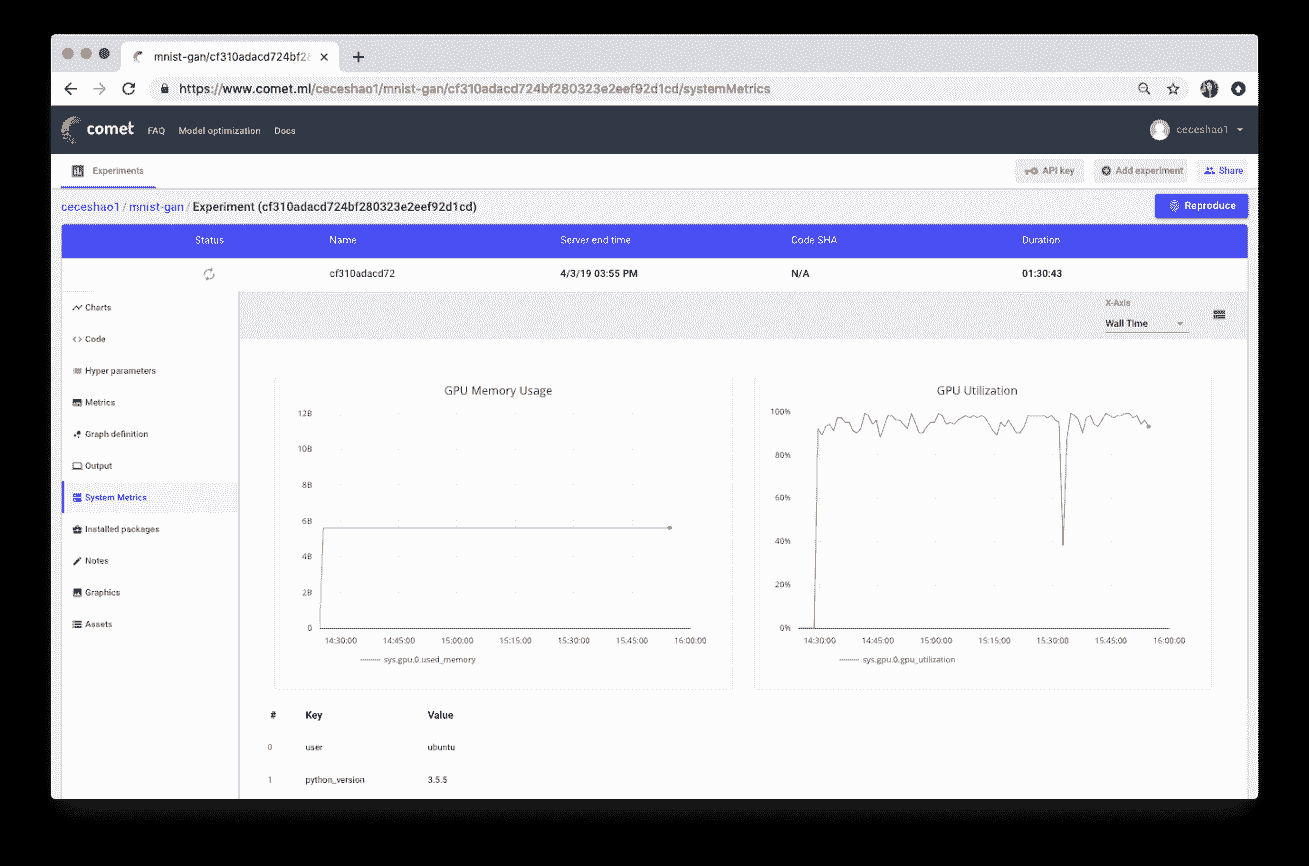This screenshot has height=866, width=1309.
Task: Switch to the Experiments tab
Action: 108,171
